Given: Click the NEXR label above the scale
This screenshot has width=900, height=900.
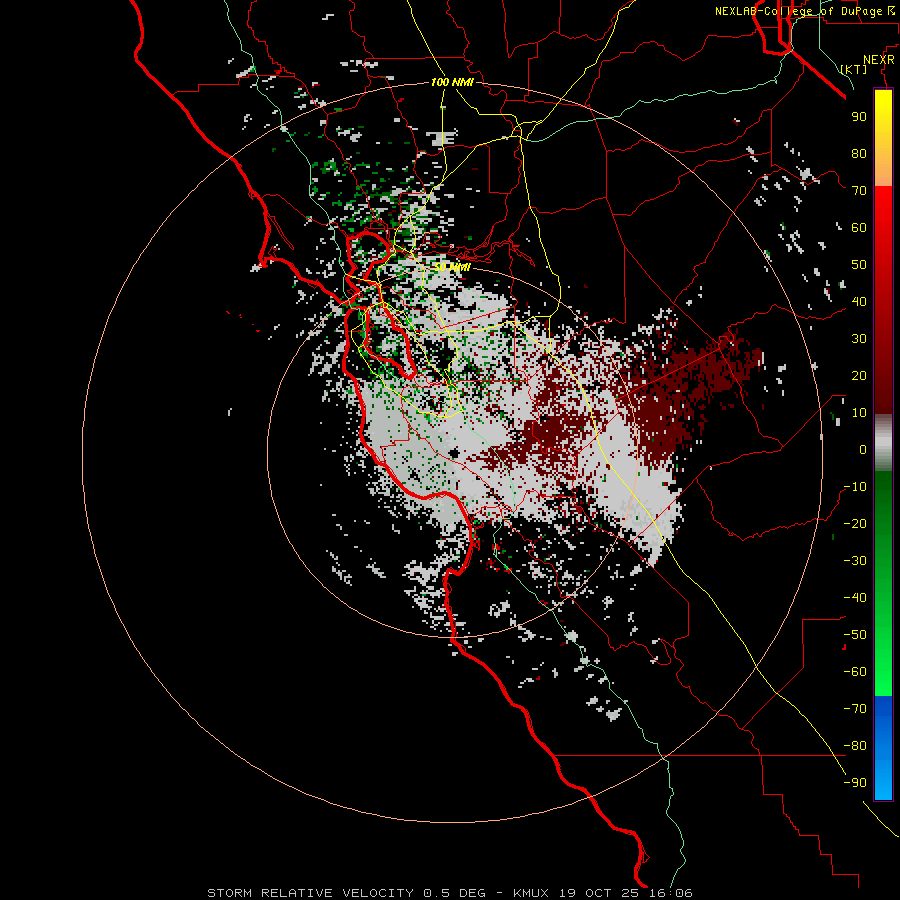Looking at the screenshot, I should coord(878,60).
